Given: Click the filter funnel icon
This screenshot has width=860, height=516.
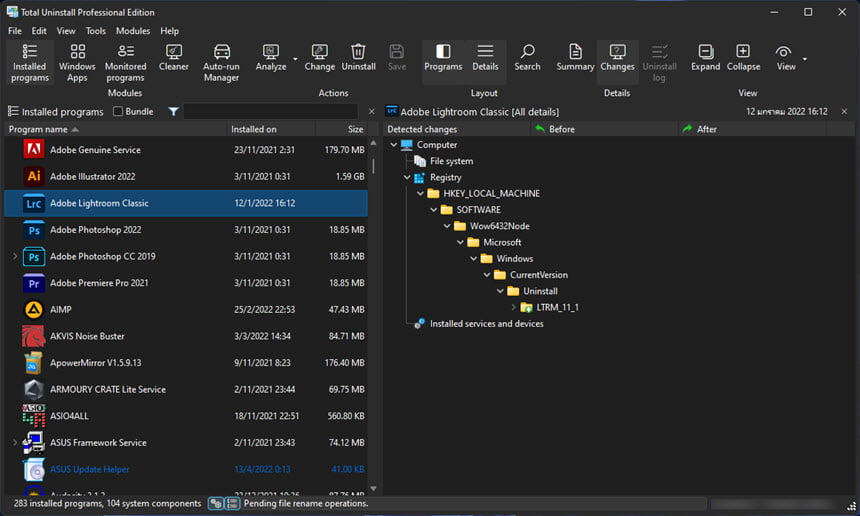Looking at the screenshot, I should tap(173, 112).
